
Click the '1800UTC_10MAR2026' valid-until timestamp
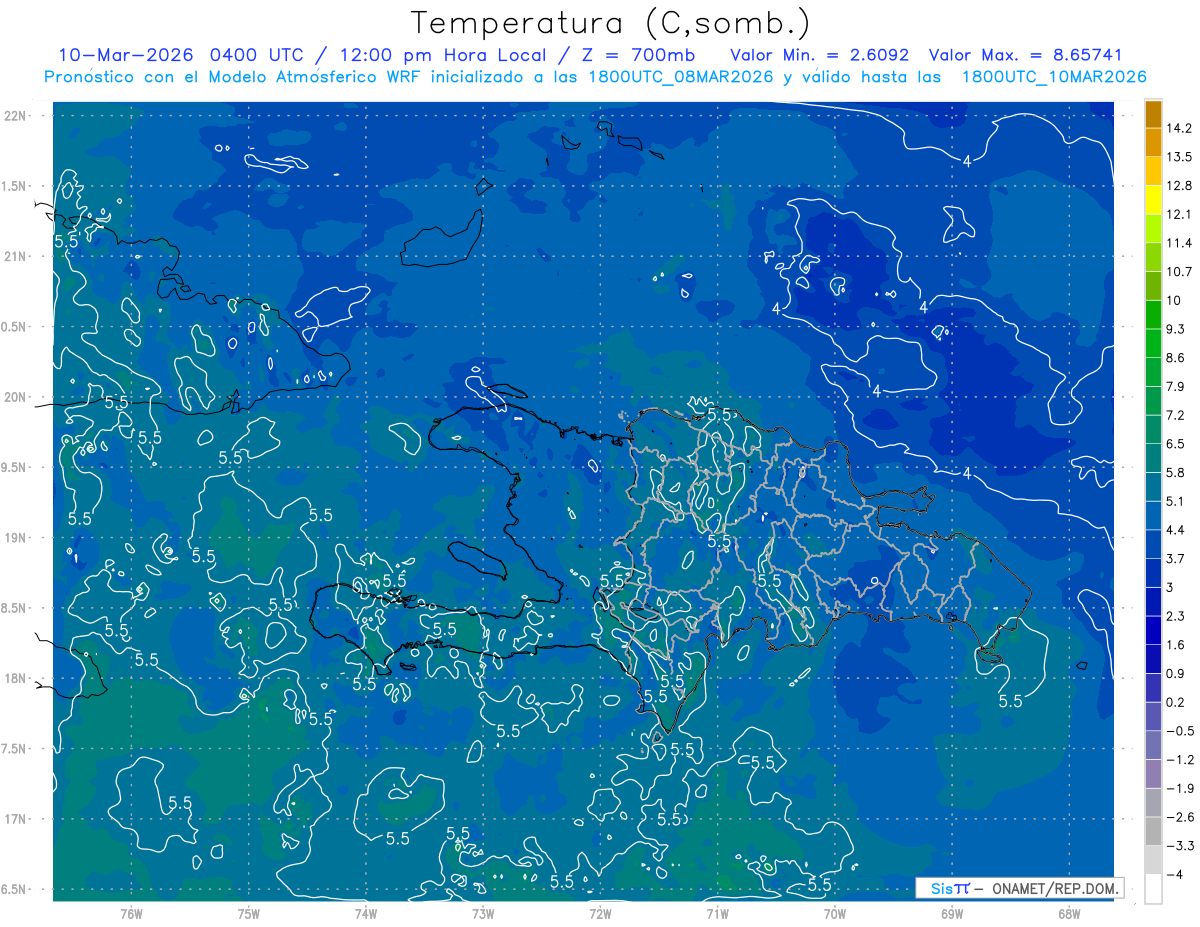click(1054, 77)
